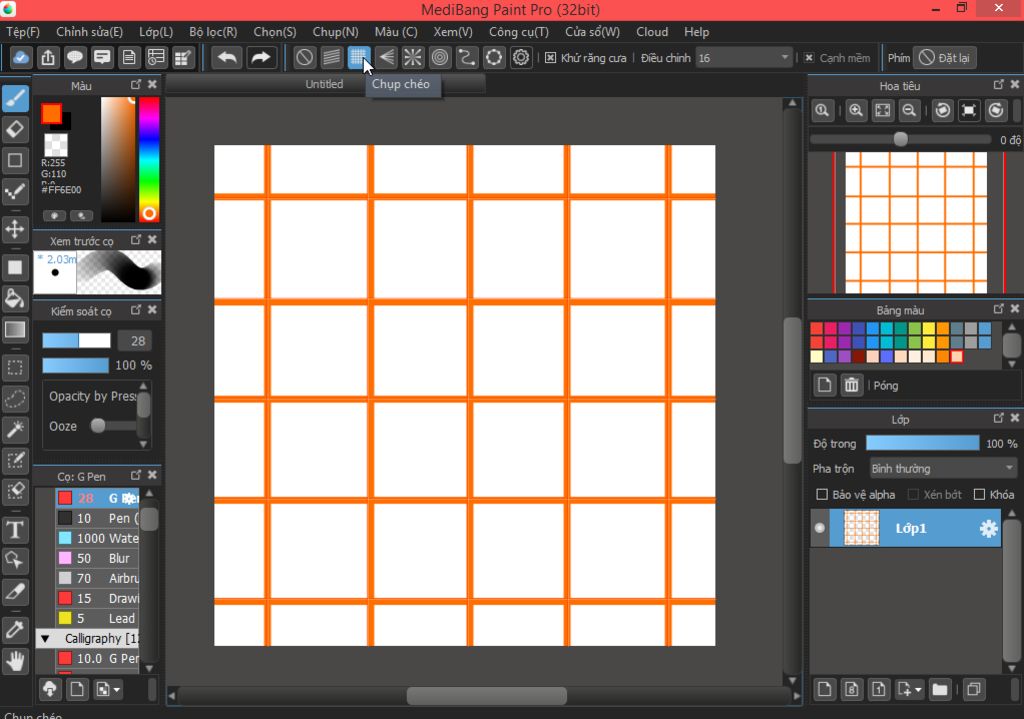Toggle Cạnh mềm checkbox
1024x719 pixels.
click(809, 57)
